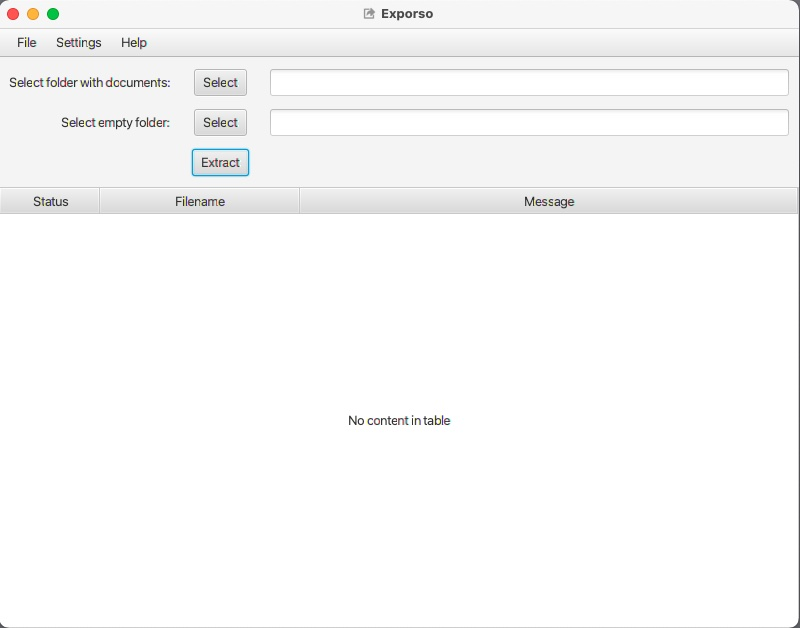Click the documents folder path input field

coord(529,82)
